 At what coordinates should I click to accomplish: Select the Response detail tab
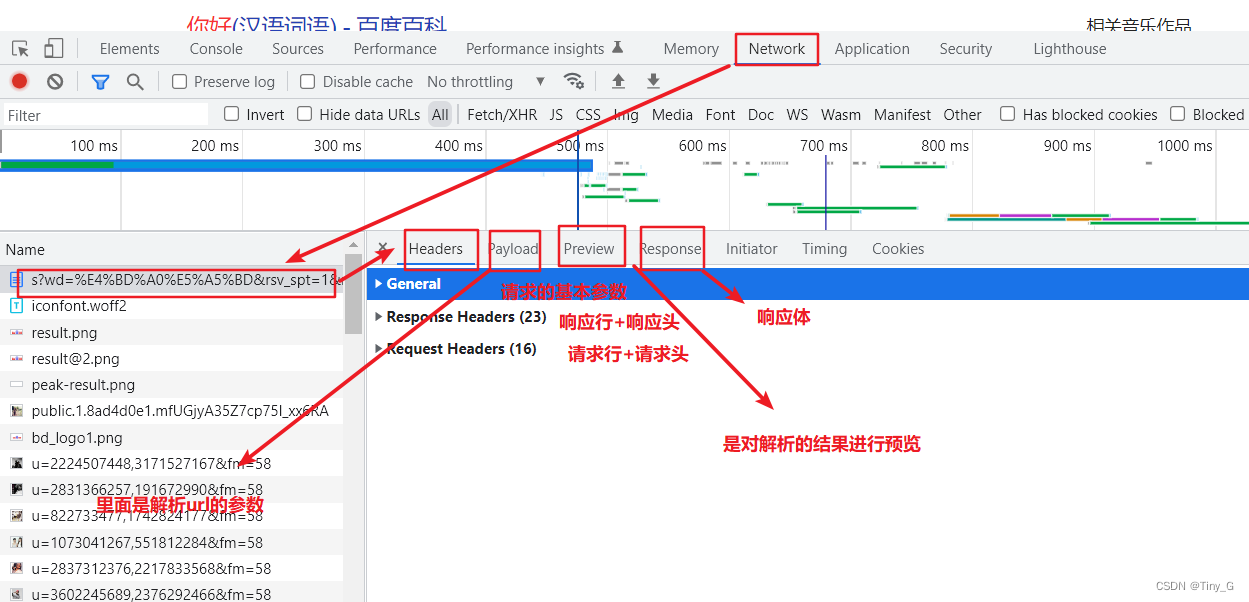coord(671,249)
